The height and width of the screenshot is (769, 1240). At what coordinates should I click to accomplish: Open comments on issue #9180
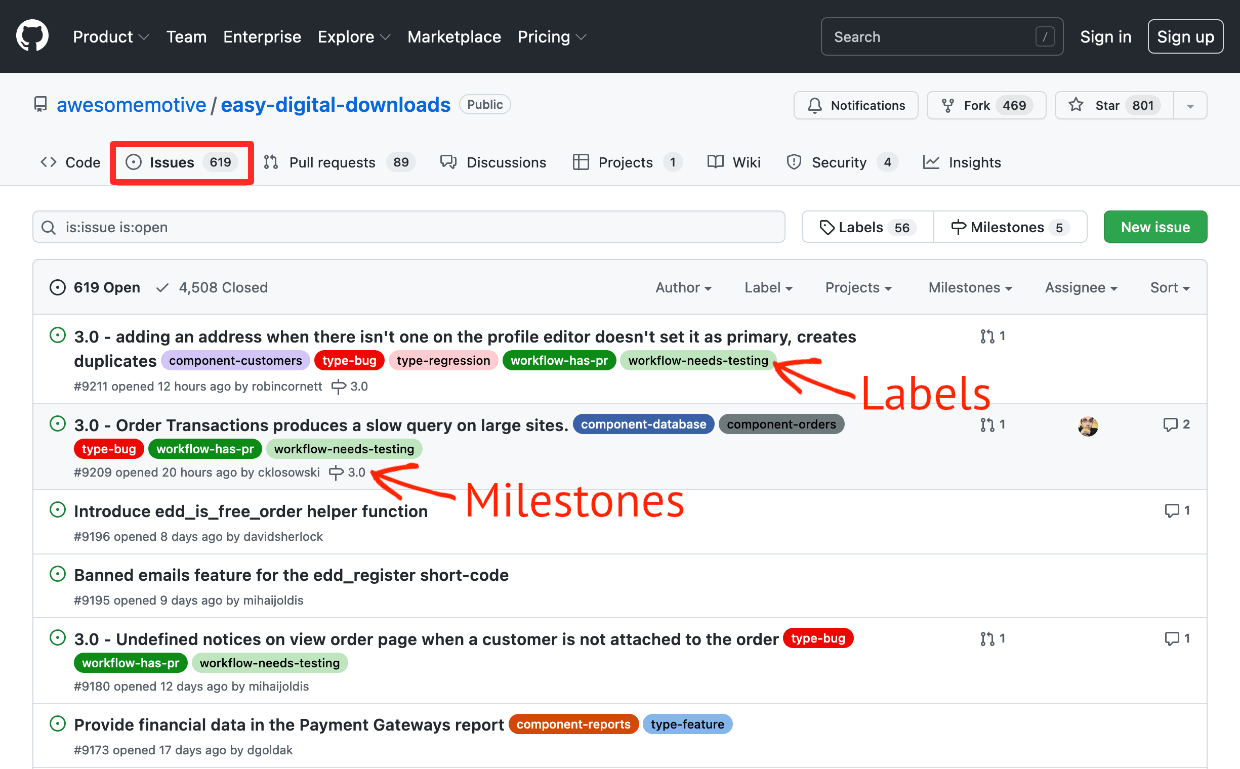(x=1177, y=639)
